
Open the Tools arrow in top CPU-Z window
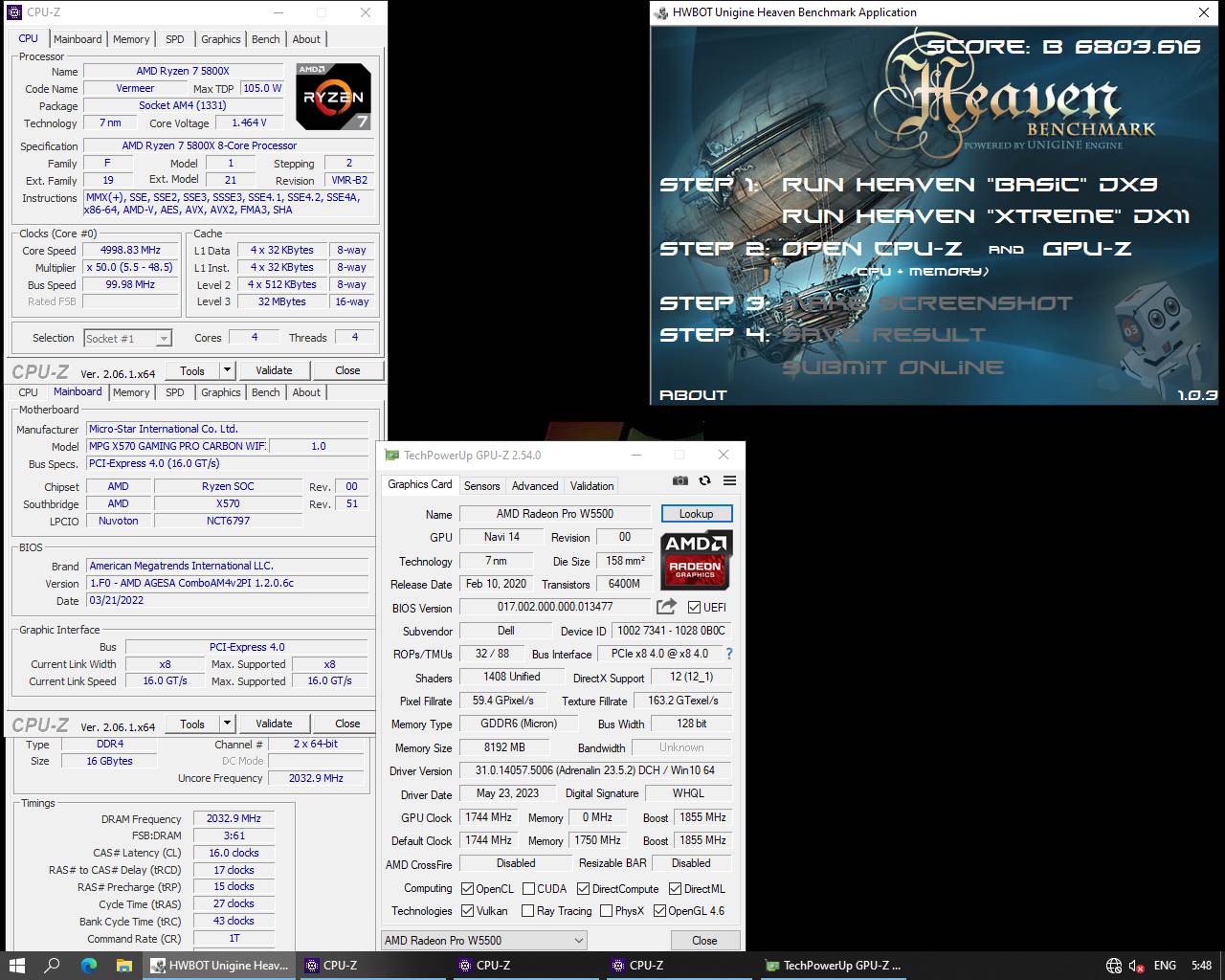[x=227, y=370]
